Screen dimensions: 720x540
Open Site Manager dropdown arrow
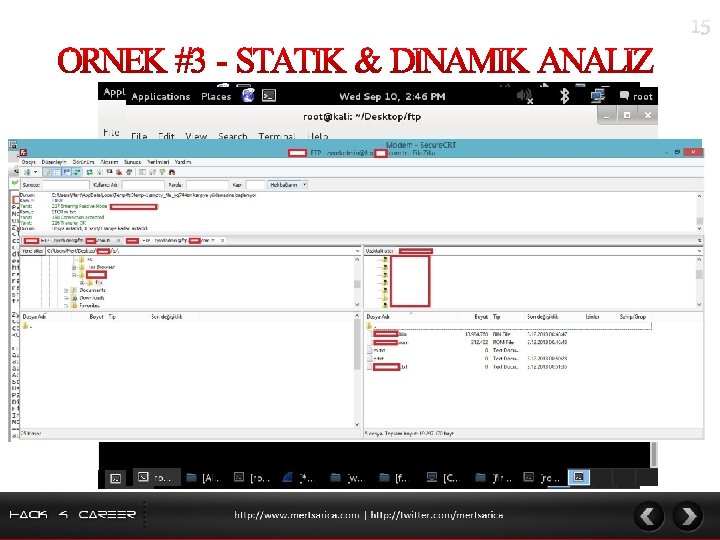(35, 172)
